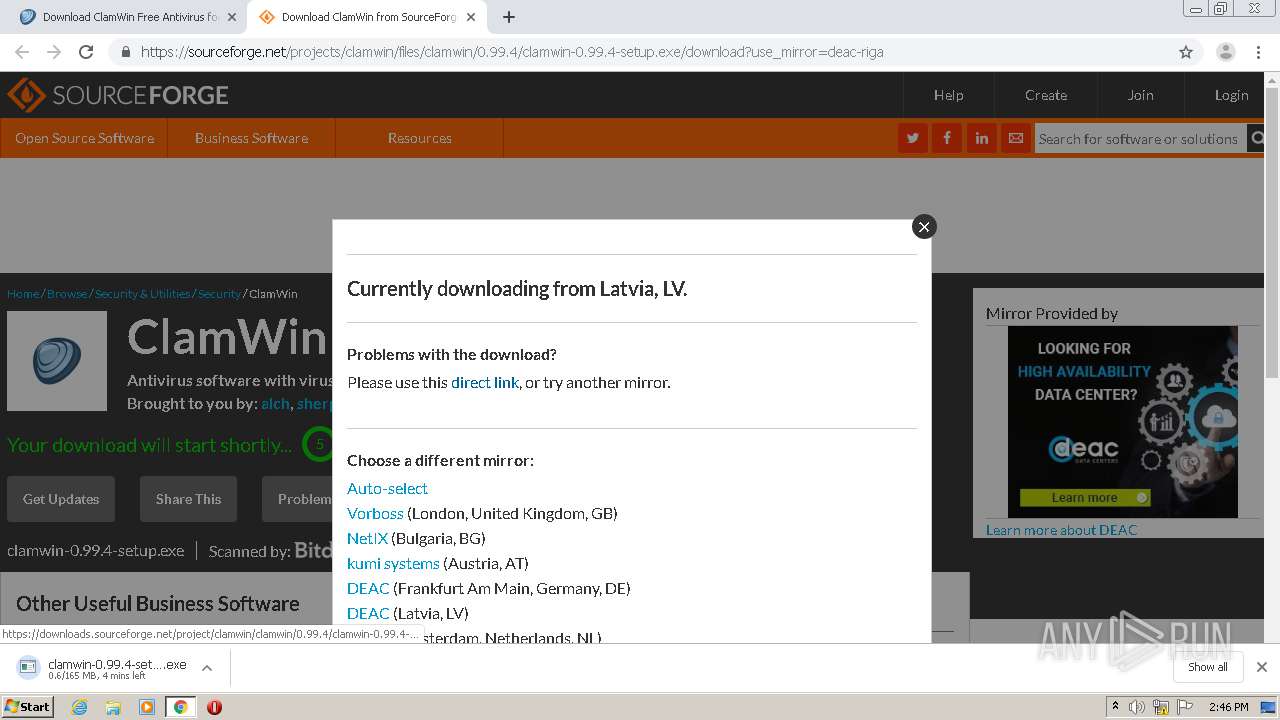Click Learn more about DEAC link
Image resolution: width=1280 pixels, height=720 pixels.
[1061, 530]
